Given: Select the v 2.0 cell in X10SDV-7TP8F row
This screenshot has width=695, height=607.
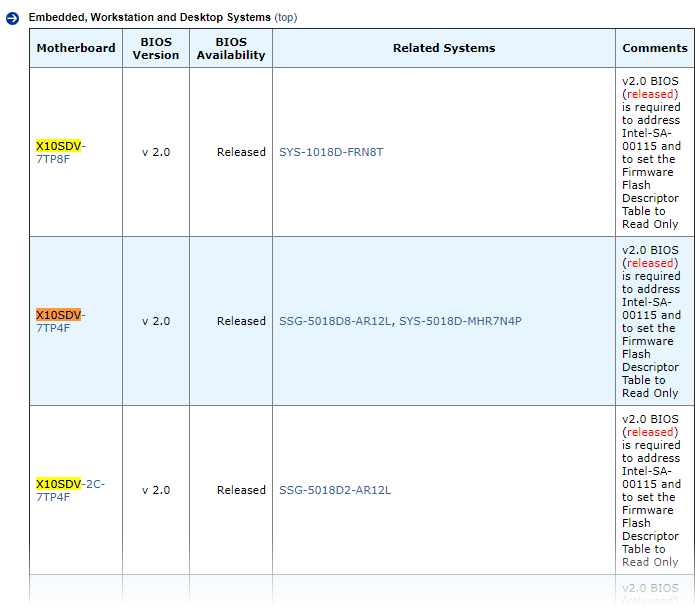Looking at the screenshot, I should [x=156, y=152].
